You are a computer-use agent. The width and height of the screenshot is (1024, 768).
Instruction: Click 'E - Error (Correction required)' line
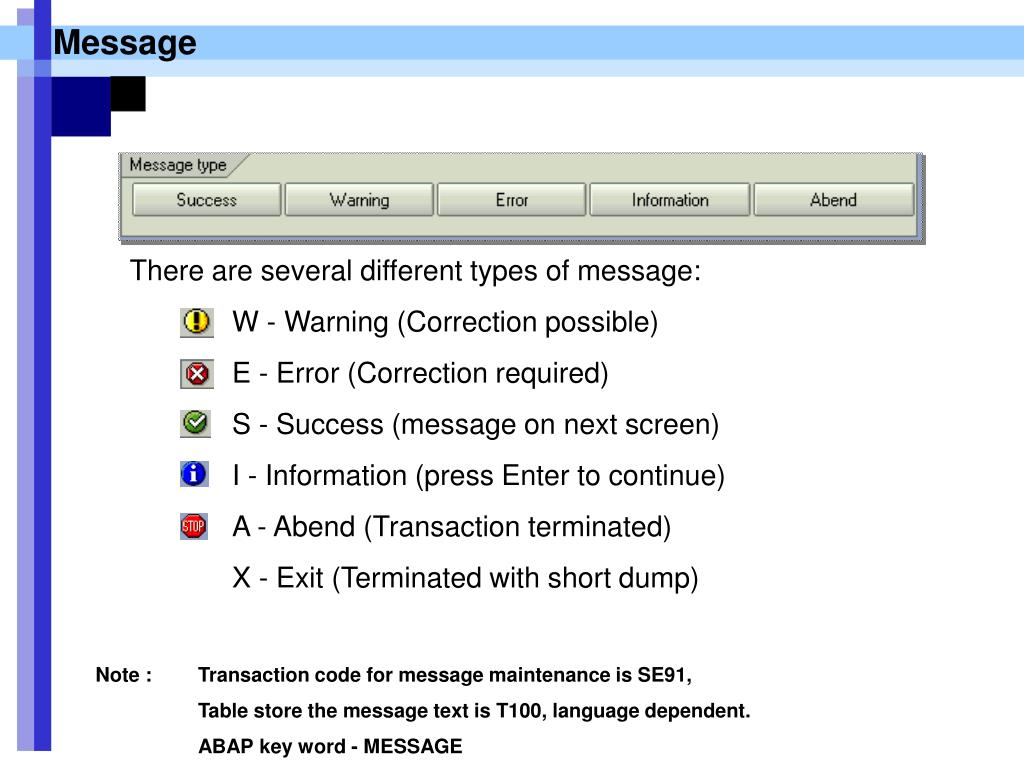coord(421,374)
